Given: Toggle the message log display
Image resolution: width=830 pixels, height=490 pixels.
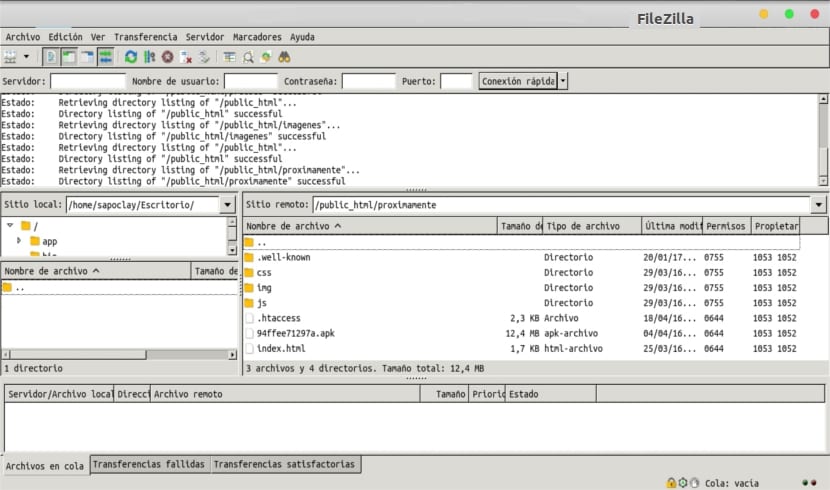Looking at the screenshot, I should pyautogui.click(x=51, y=57).
